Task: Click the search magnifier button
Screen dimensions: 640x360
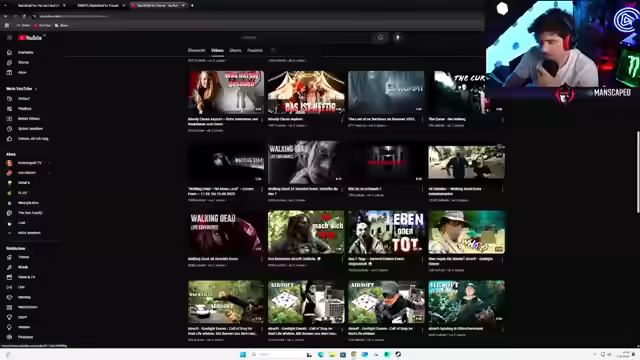Action: pos(380,38)
